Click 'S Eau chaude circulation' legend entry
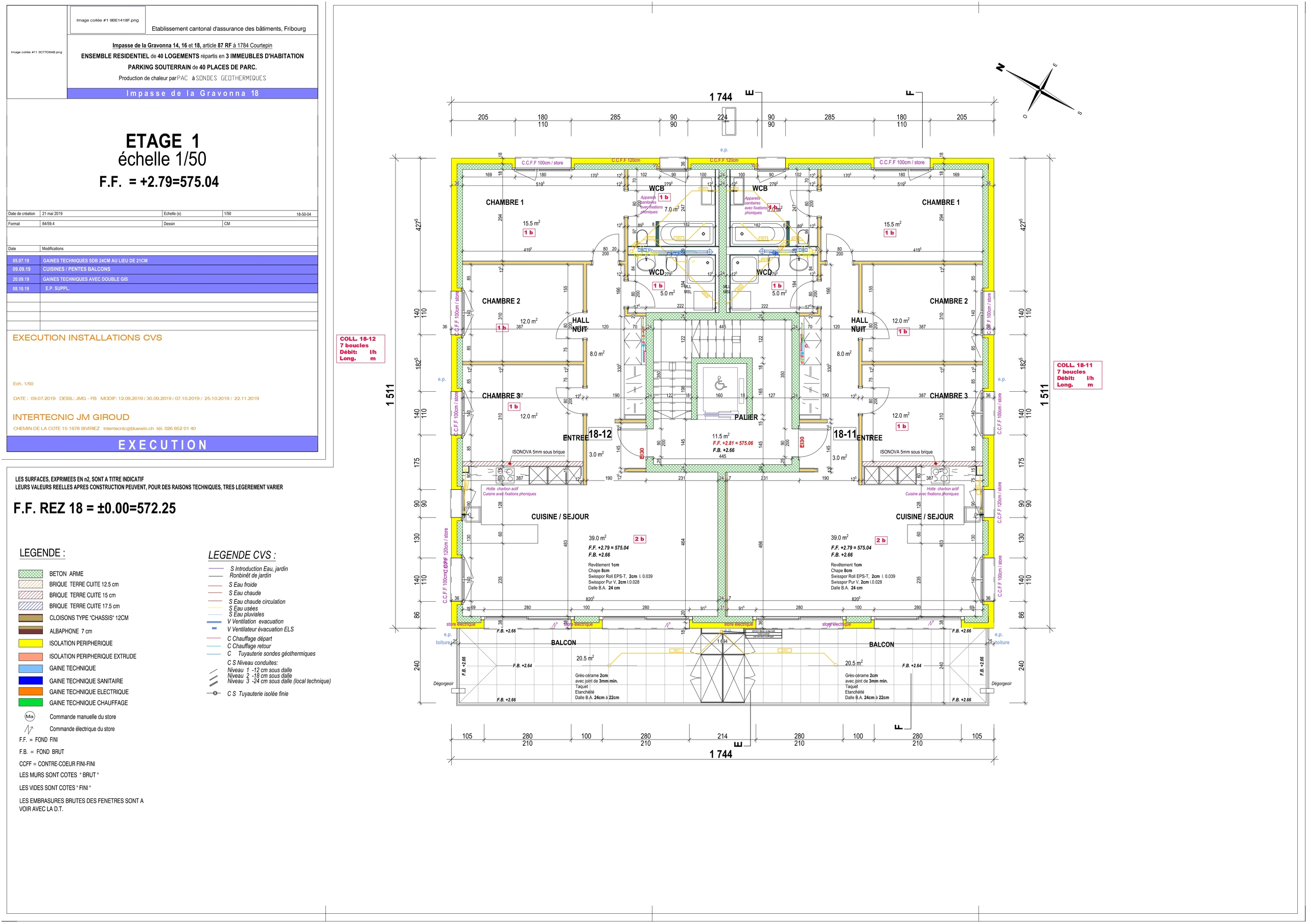The image size is (1308, 924). click(x=257, y=602)
